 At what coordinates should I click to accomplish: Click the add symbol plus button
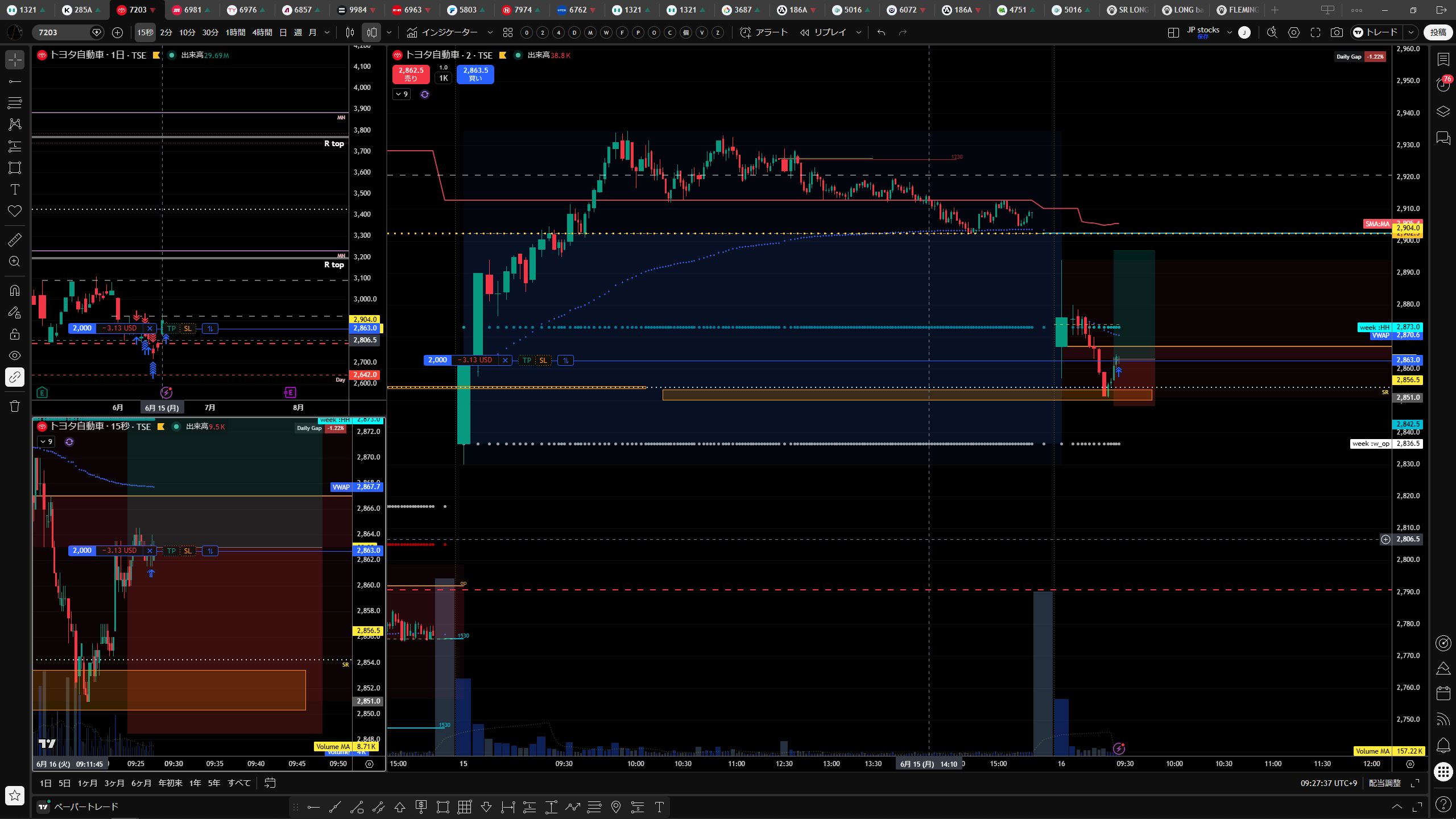click(x=118, y=32)
